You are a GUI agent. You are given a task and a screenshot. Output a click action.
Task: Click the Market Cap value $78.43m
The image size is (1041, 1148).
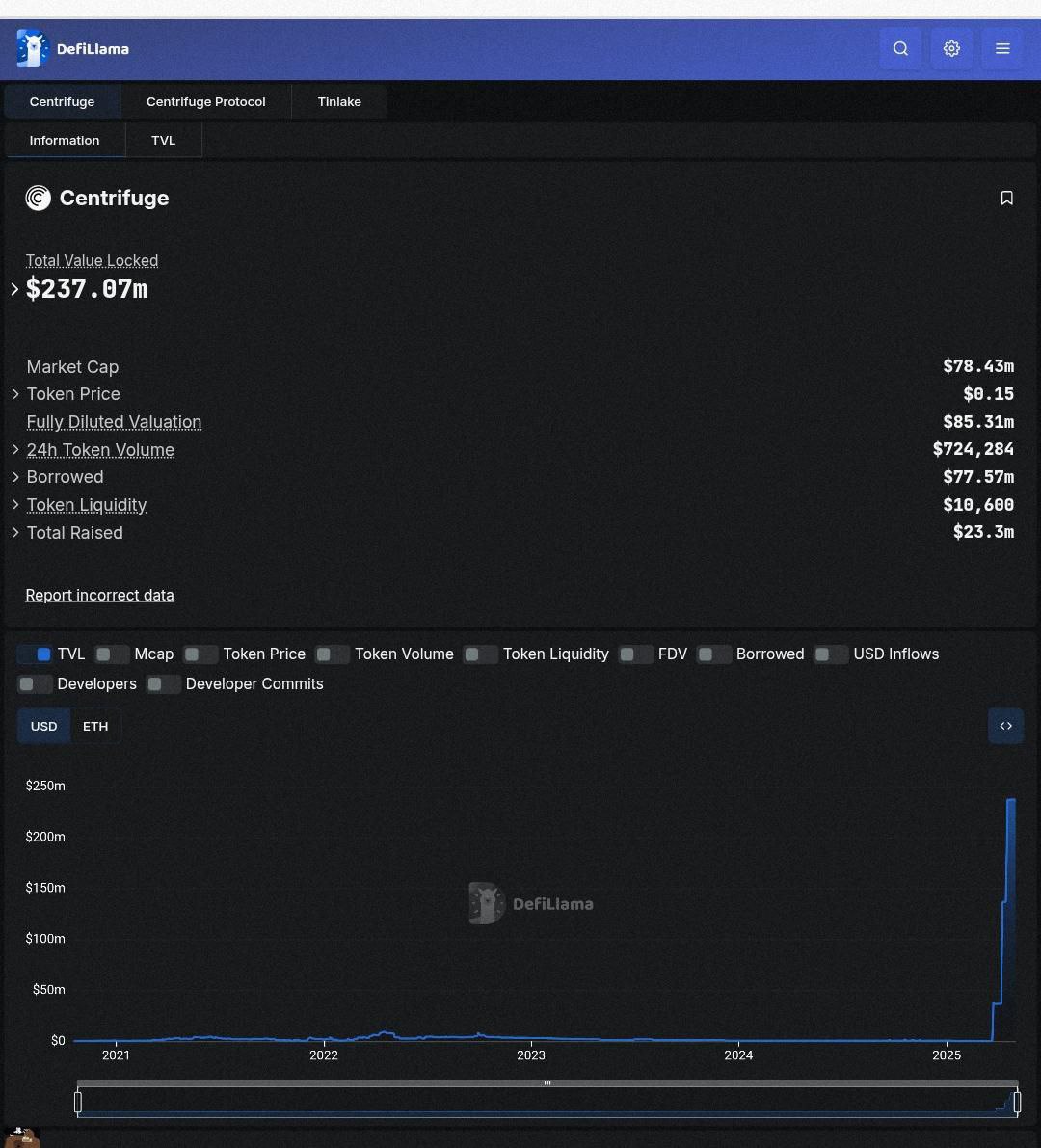tap(978, 367)
